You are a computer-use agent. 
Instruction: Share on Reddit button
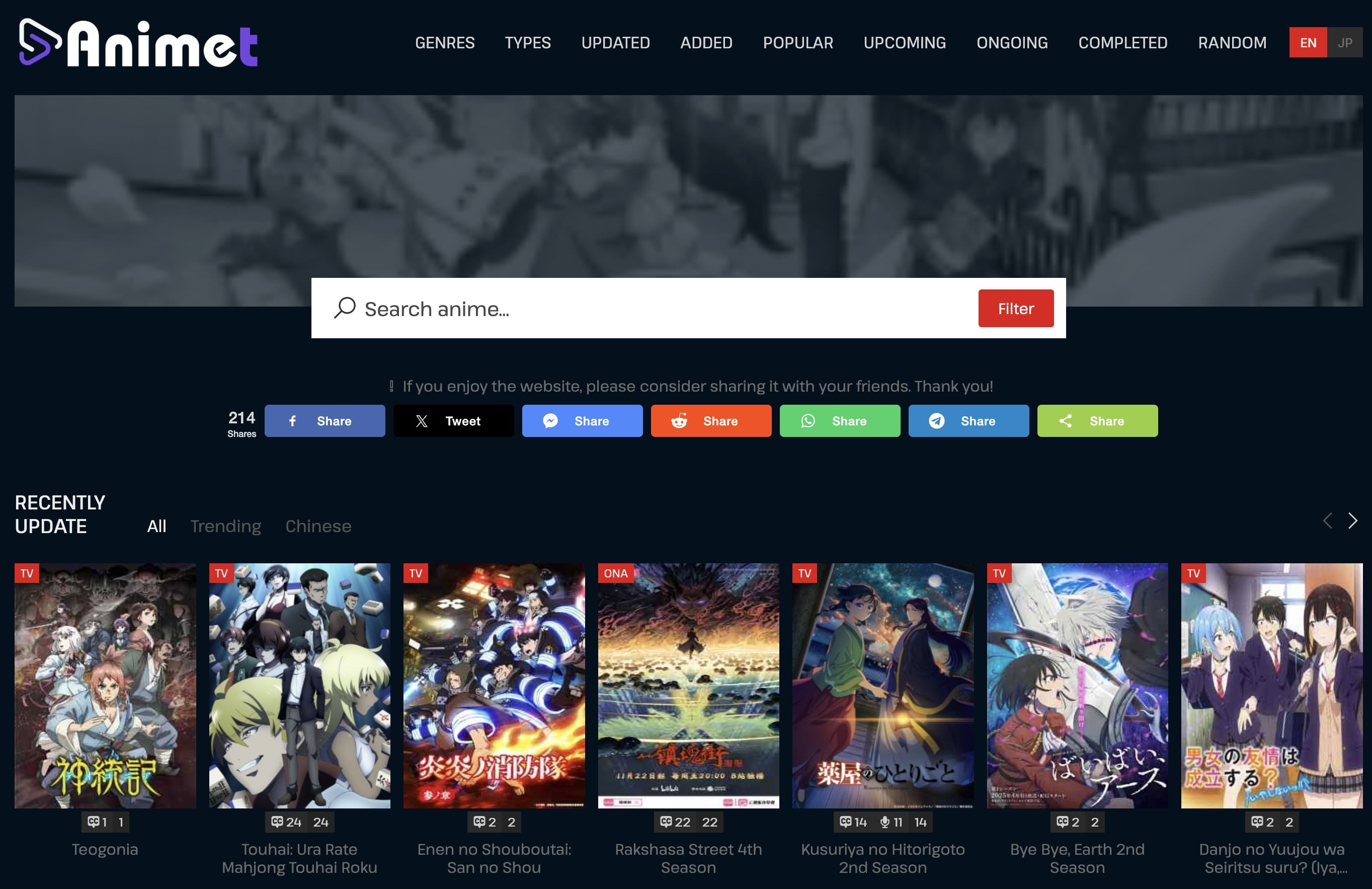coord(711,420)
